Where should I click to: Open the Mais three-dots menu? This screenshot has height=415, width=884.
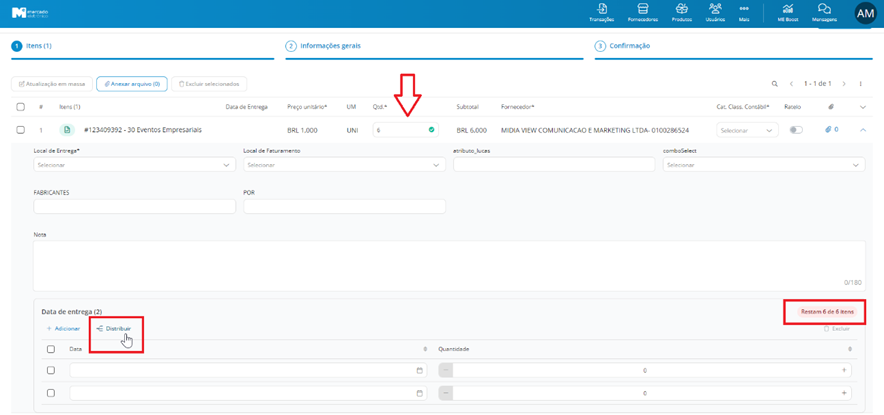tap(744, 8)
